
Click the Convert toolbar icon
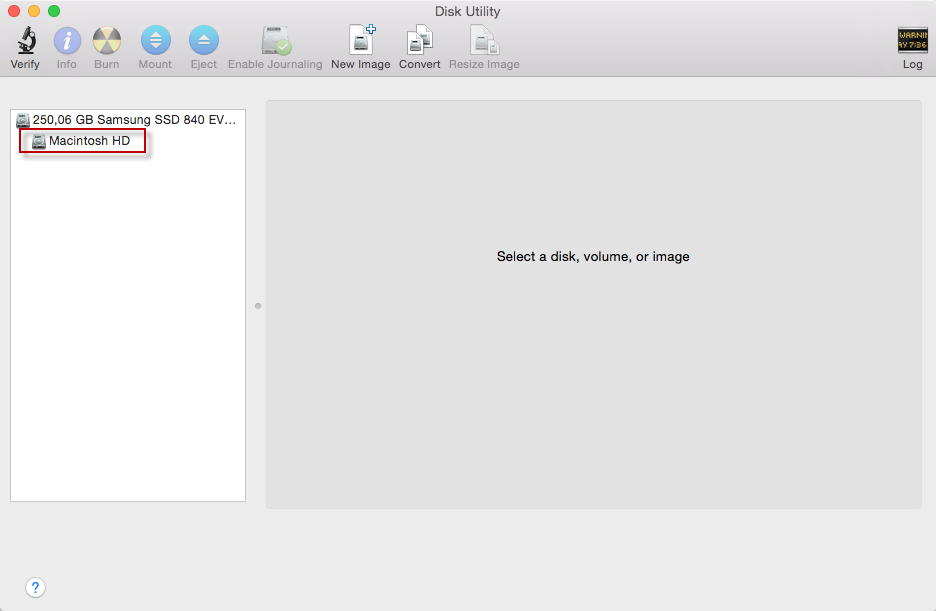pyautogui.click(x=420, y=40)
